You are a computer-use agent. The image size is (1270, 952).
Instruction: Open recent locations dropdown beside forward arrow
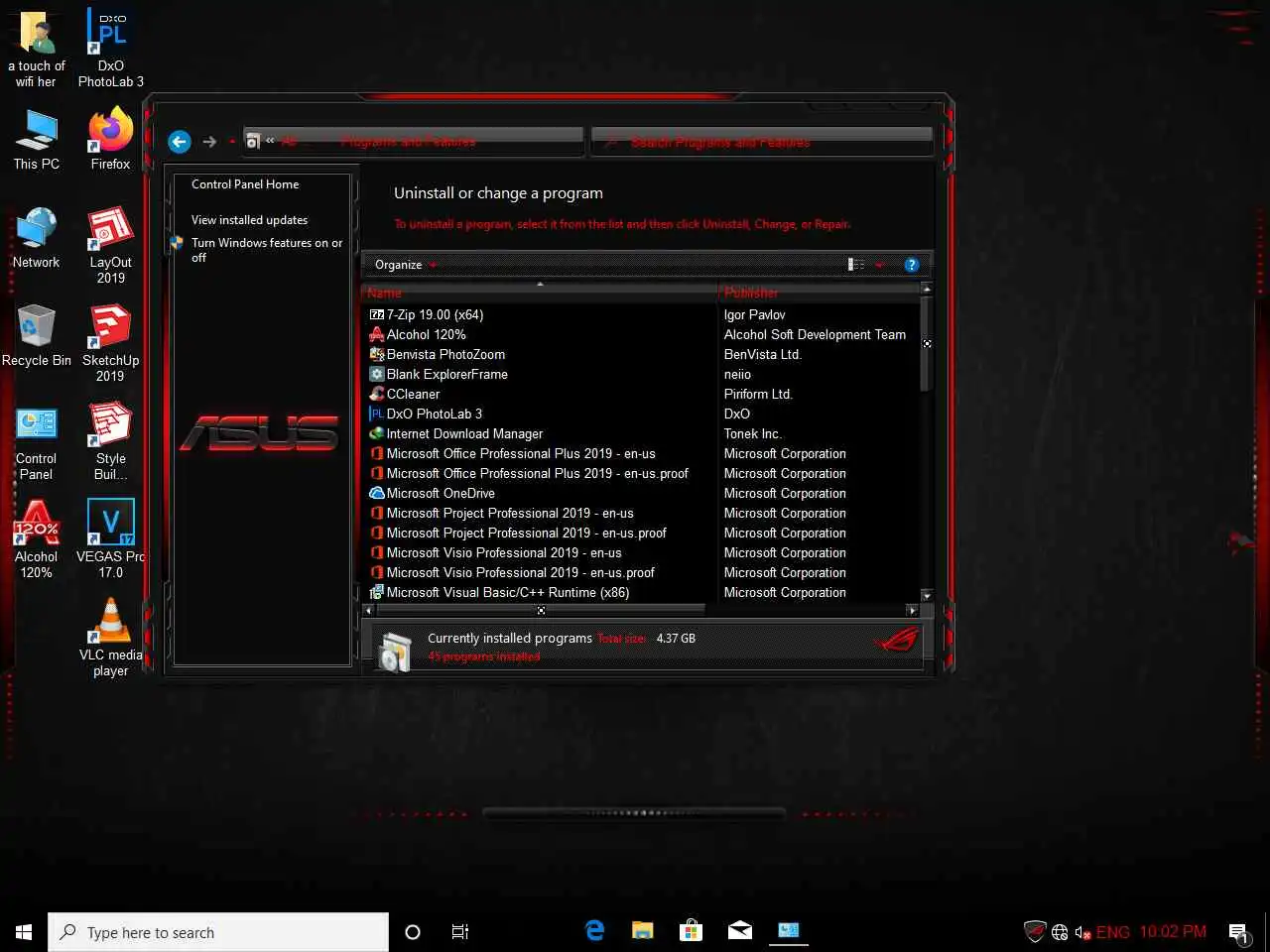232,142
